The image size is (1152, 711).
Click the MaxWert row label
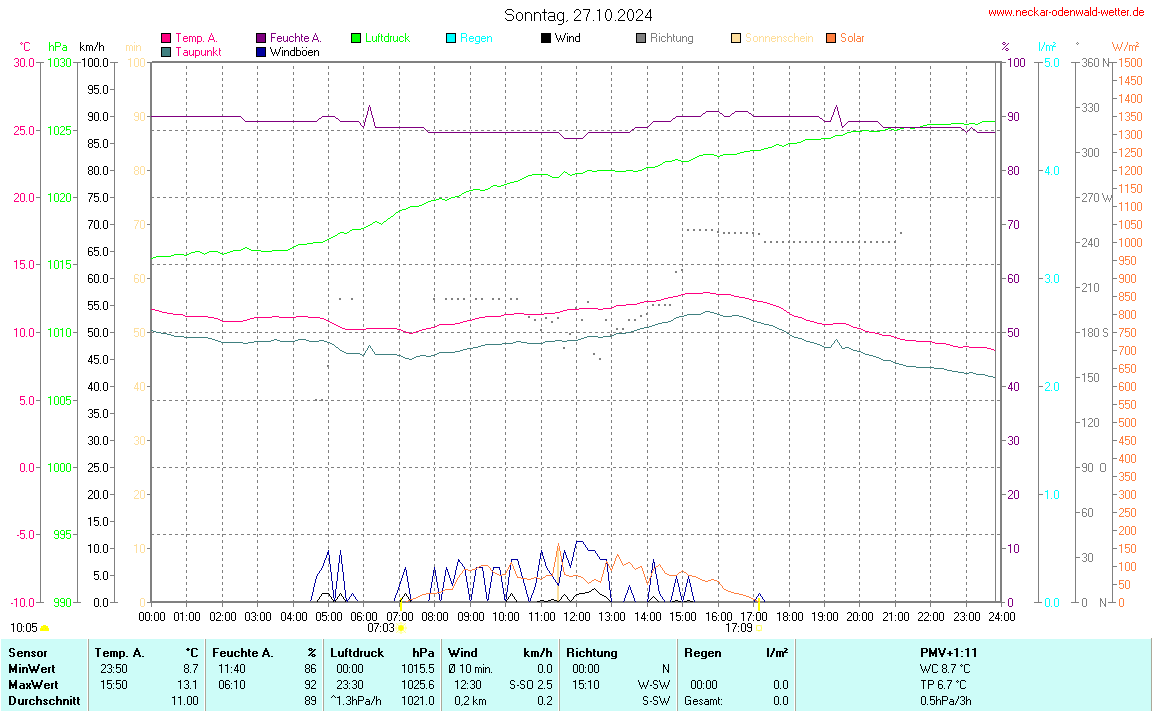(x=32, y=684)
